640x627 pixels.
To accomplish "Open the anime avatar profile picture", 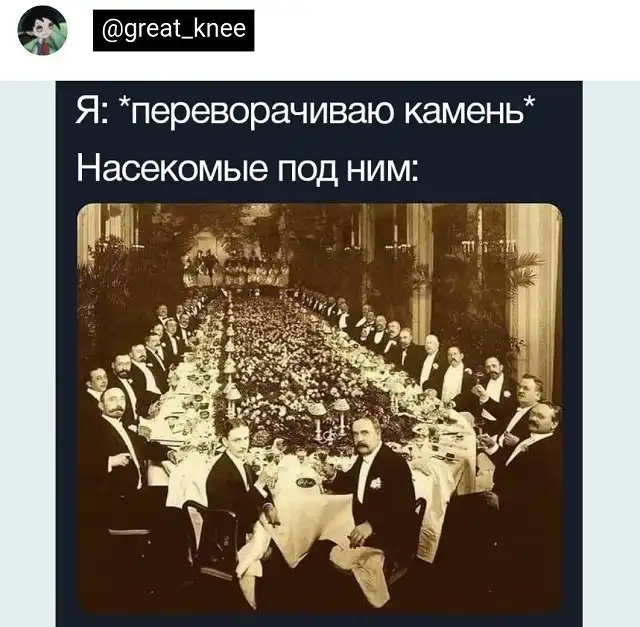I will tap(42, 30).
